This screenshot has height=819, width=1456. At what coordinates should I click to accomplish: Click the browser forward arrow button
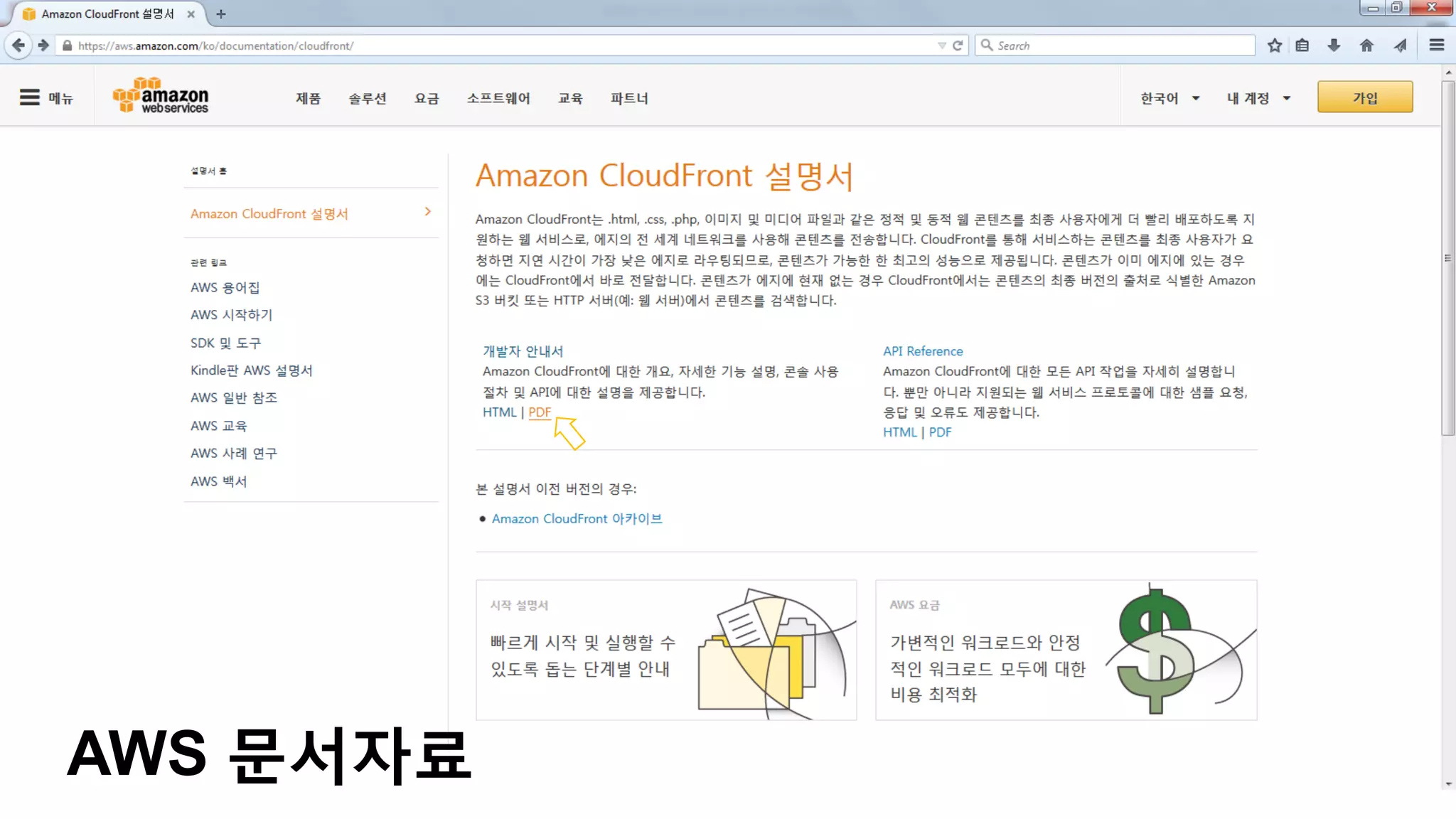click(x=43, y=45)
